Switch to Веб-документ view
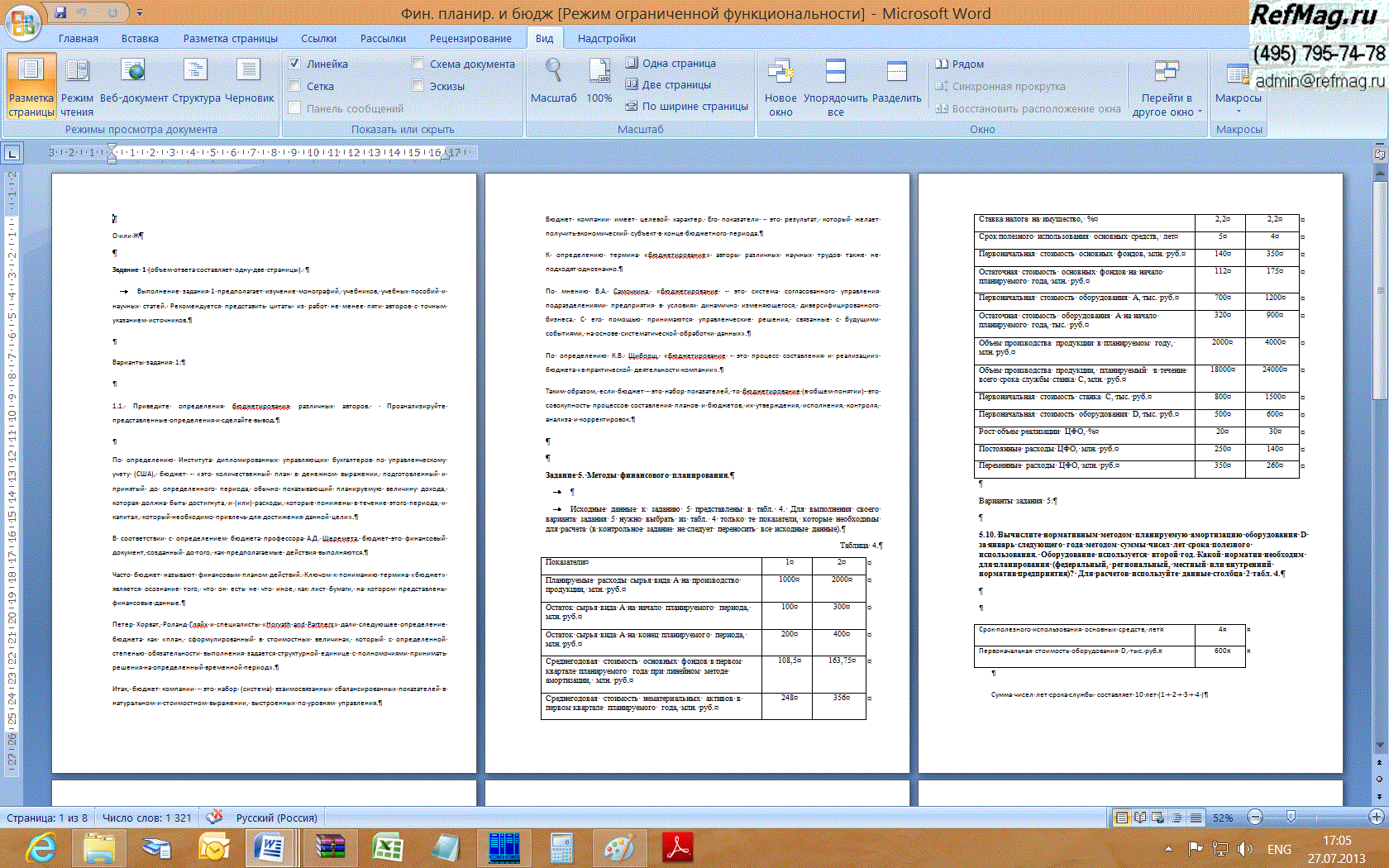1389x868 pixels. [133, 83]
